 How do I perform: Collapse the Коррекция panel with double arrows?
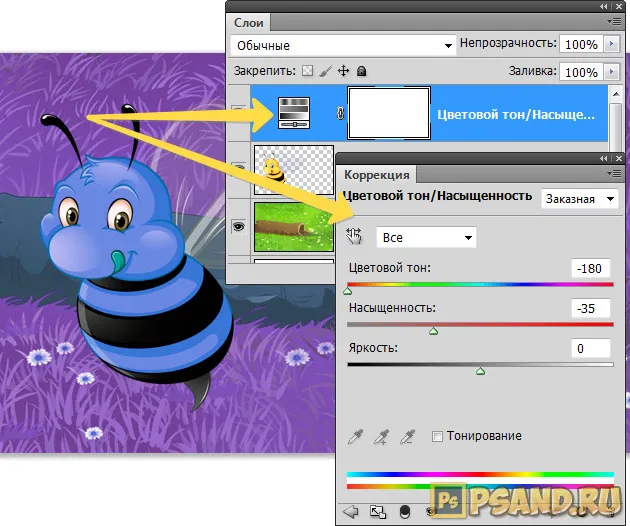coord(603,159)
